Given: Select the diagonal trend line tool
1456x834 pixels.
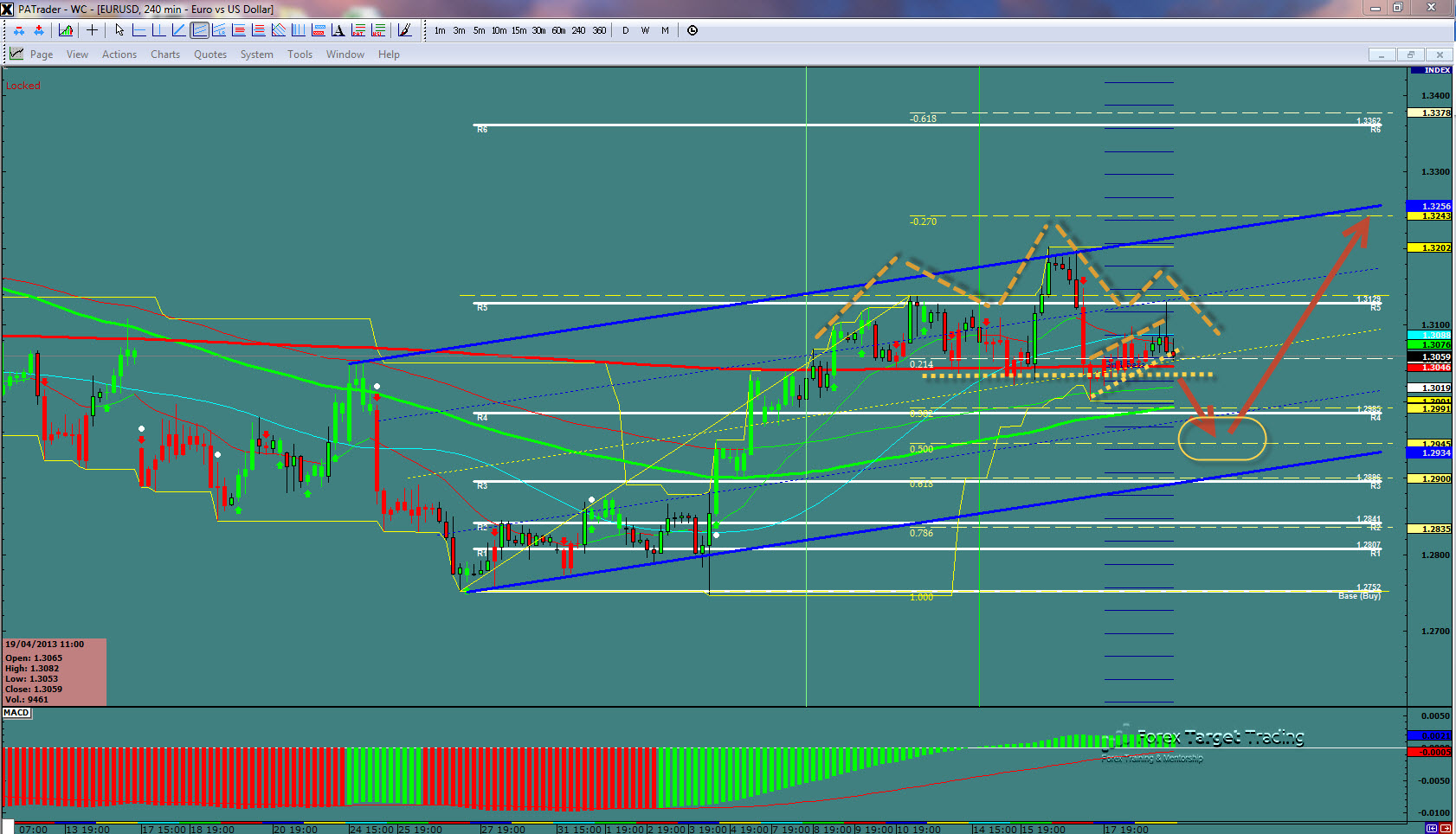Looking at the screenshot, I should tap(178, 30).
